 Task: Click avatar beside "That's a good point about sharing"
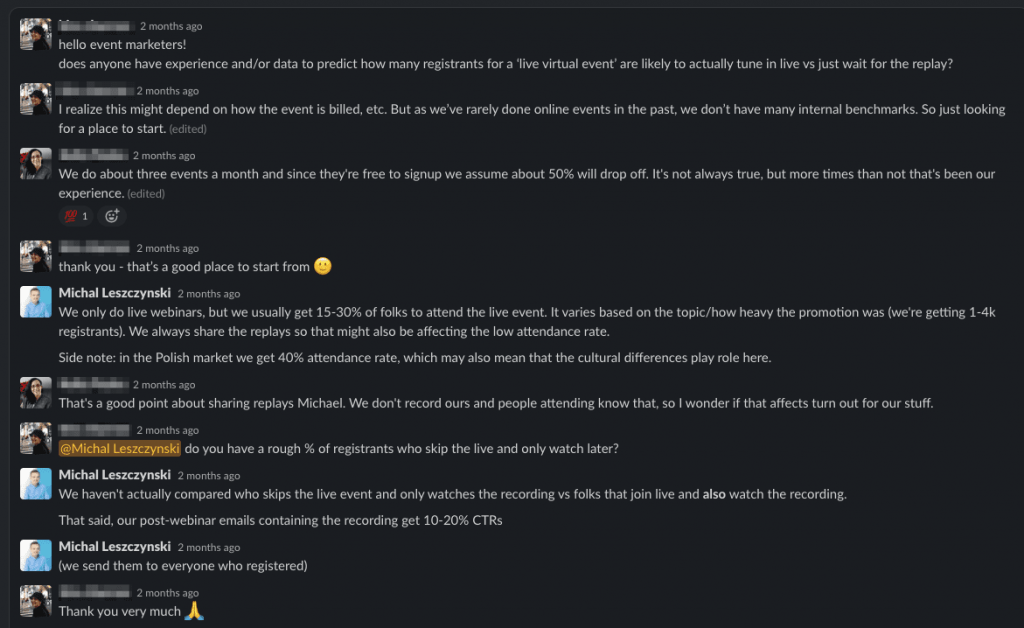click(36, 393)
